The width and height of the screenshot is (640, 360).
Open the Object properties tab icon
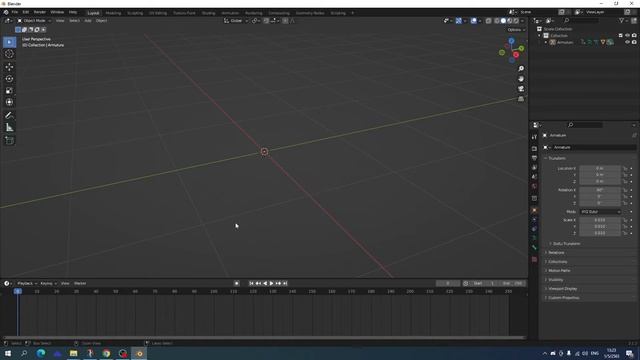(x=534, y=211)
